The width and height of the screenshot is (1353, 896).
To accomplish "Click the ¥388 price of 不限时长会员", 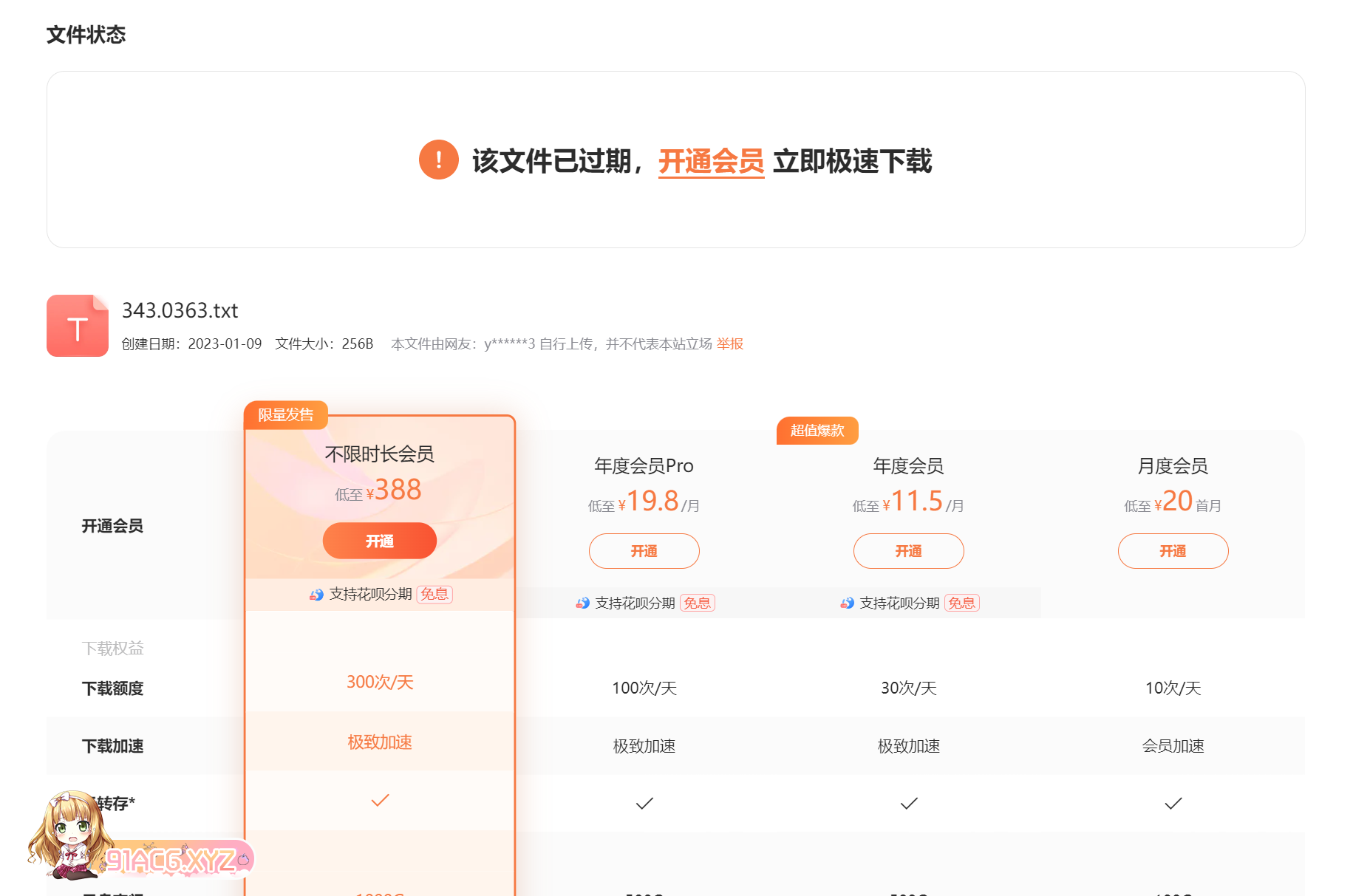I will coord(397,490).
